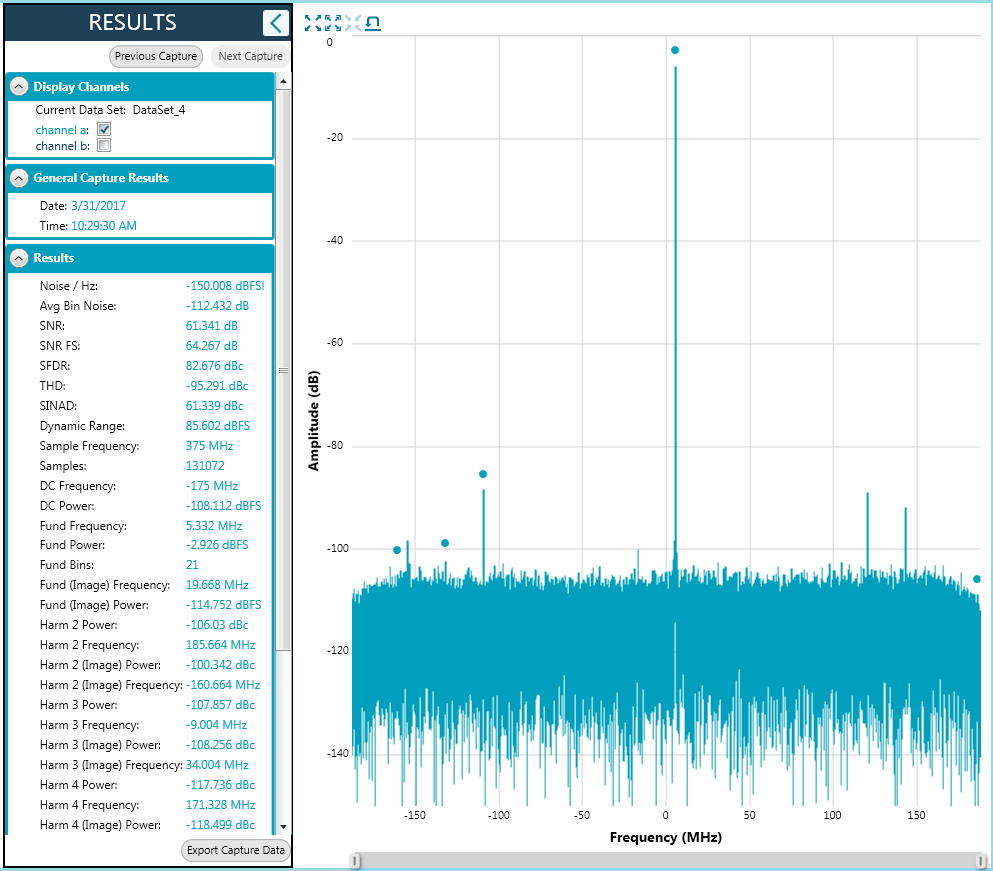Enable the channel b checkbox
Image resolution: width=993 pixels, height=871 pixels.
pyautogui.click(x=104, y=146)
